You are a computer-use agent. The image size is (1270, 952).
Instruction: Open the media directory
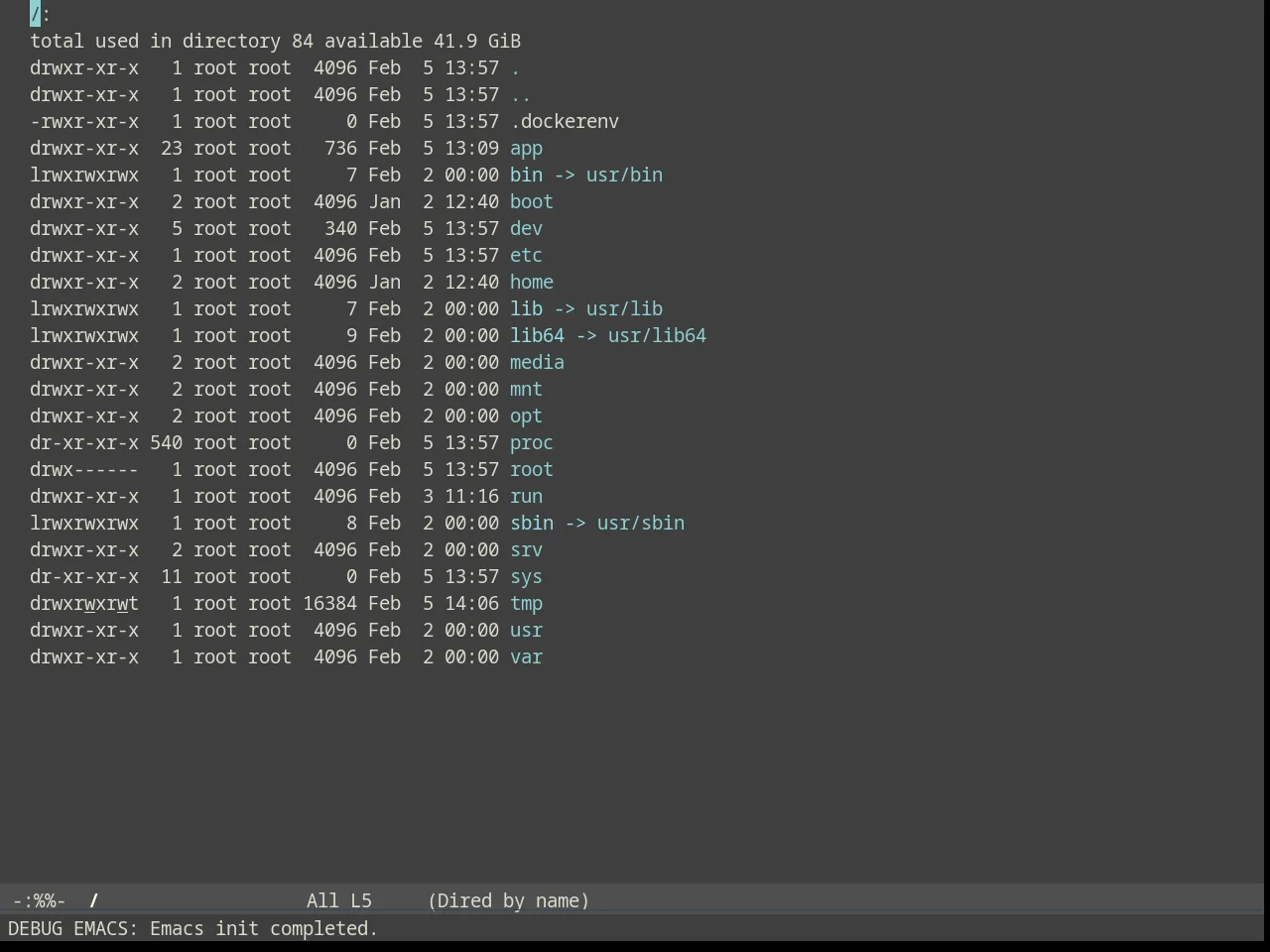pos(537,363)
